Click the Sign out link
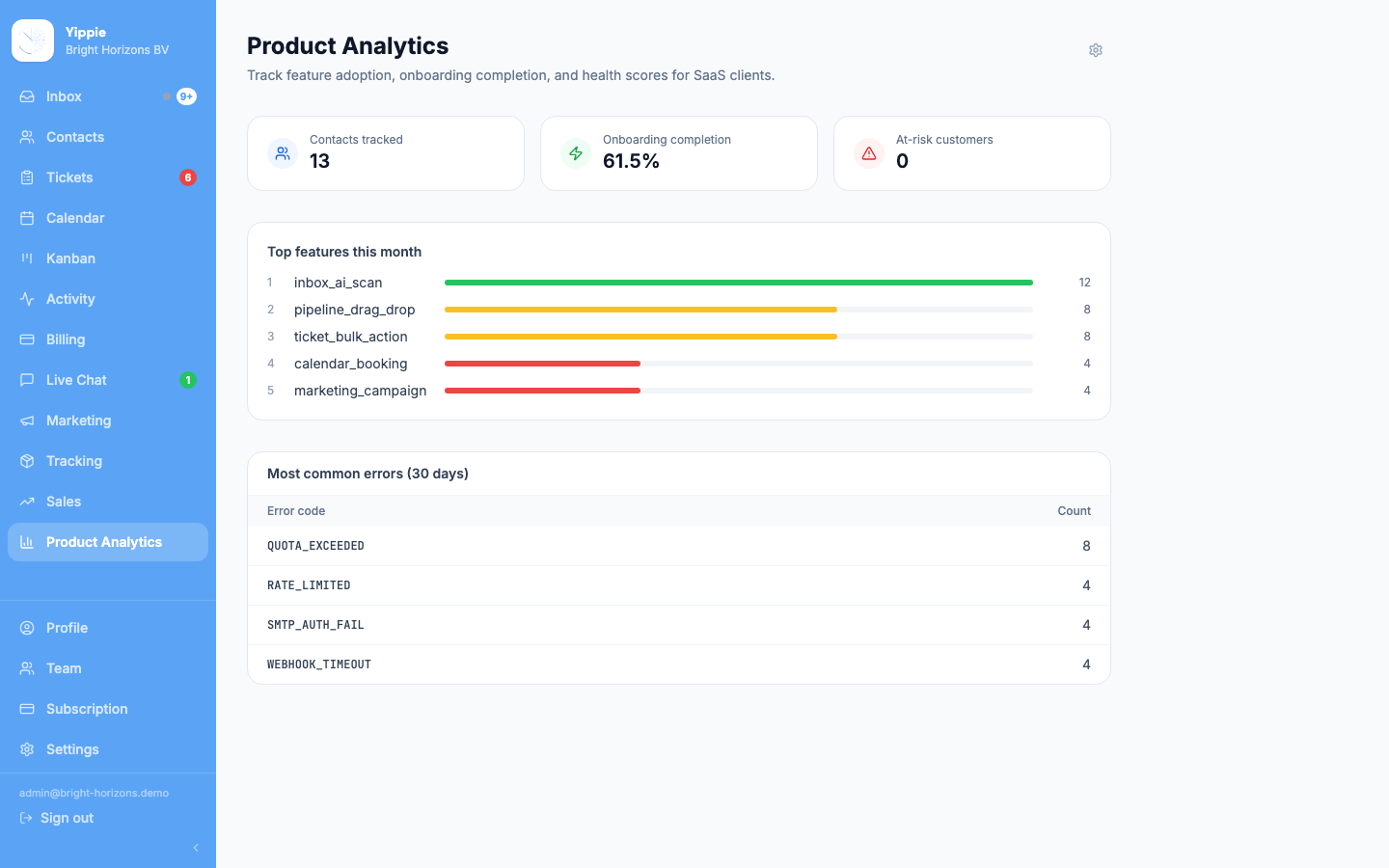This screenshot has height=868, width=1389. (57, 818)
